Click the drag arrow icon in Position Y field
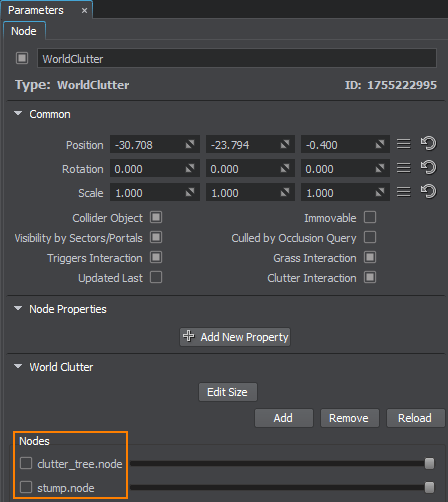 click(285, 144)
